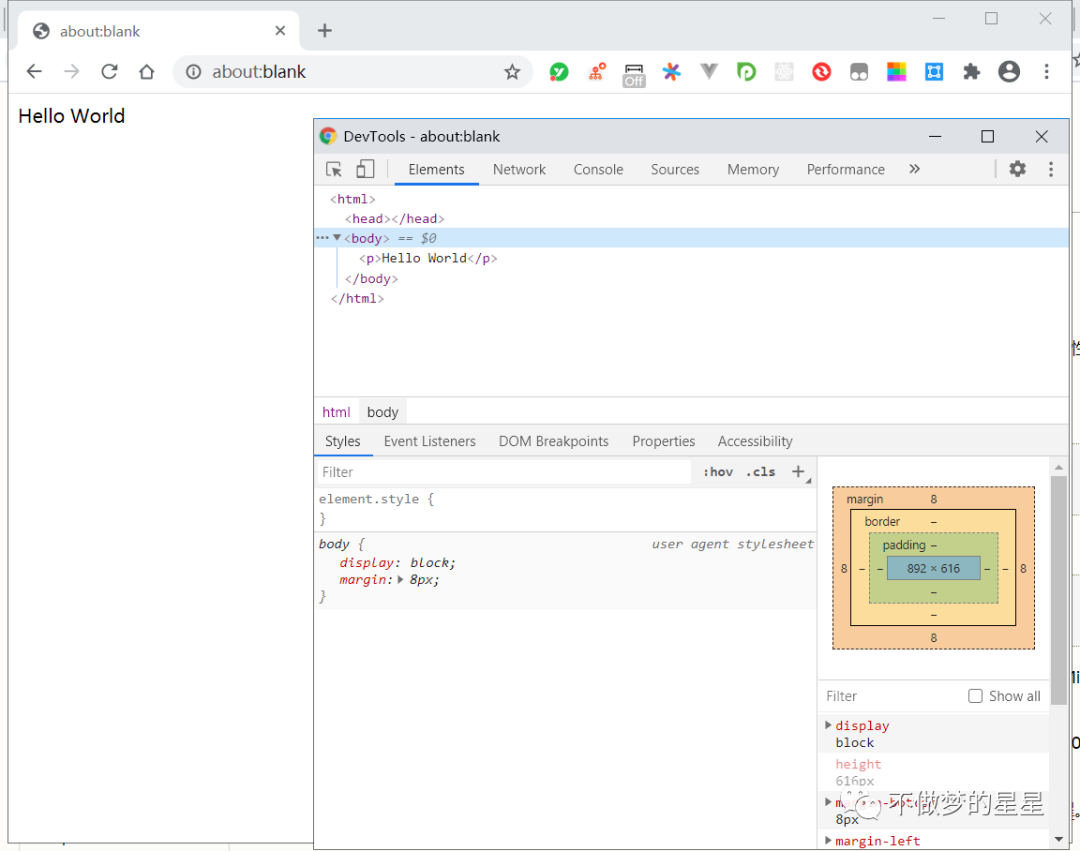Click the site information icon in address bar
The image size is (1080, 851).
(194, 72)
